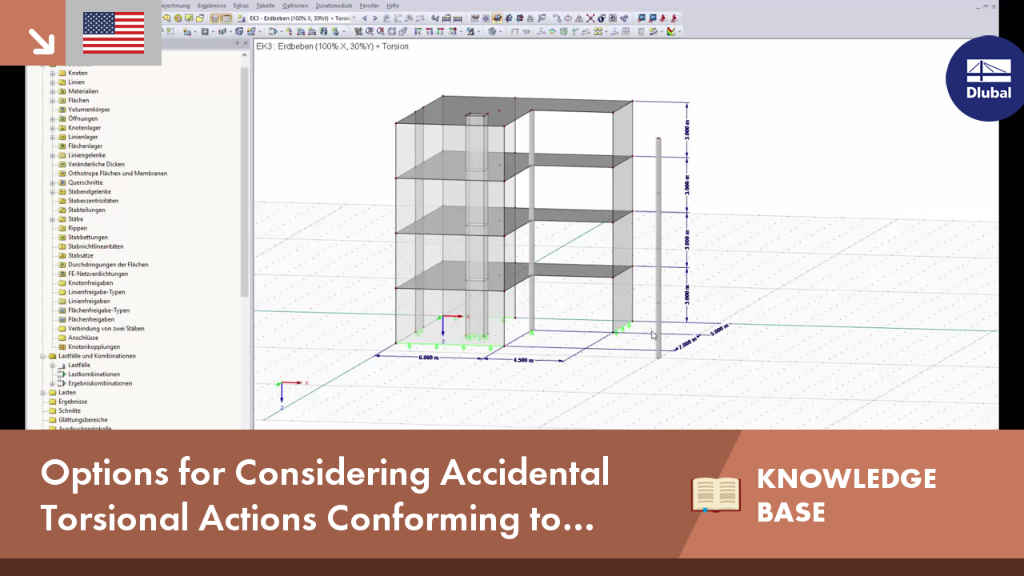Select the Rippen tree item
Viewport: 1024px width, 576px height.
click(x=77, y=229)
